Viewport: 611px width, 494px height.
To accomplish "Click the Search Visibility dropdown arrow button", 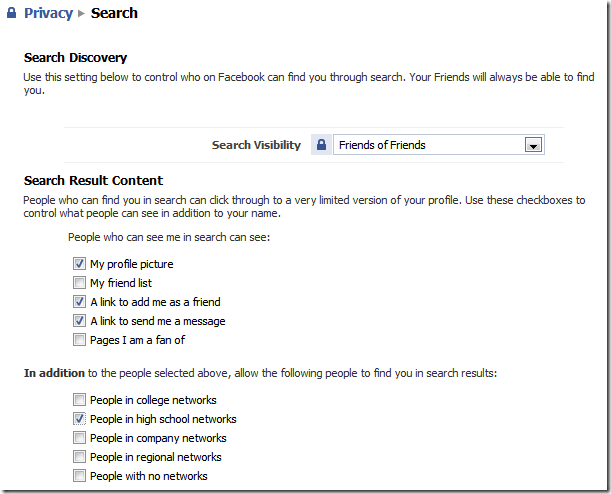I will (x=535, y=145).
